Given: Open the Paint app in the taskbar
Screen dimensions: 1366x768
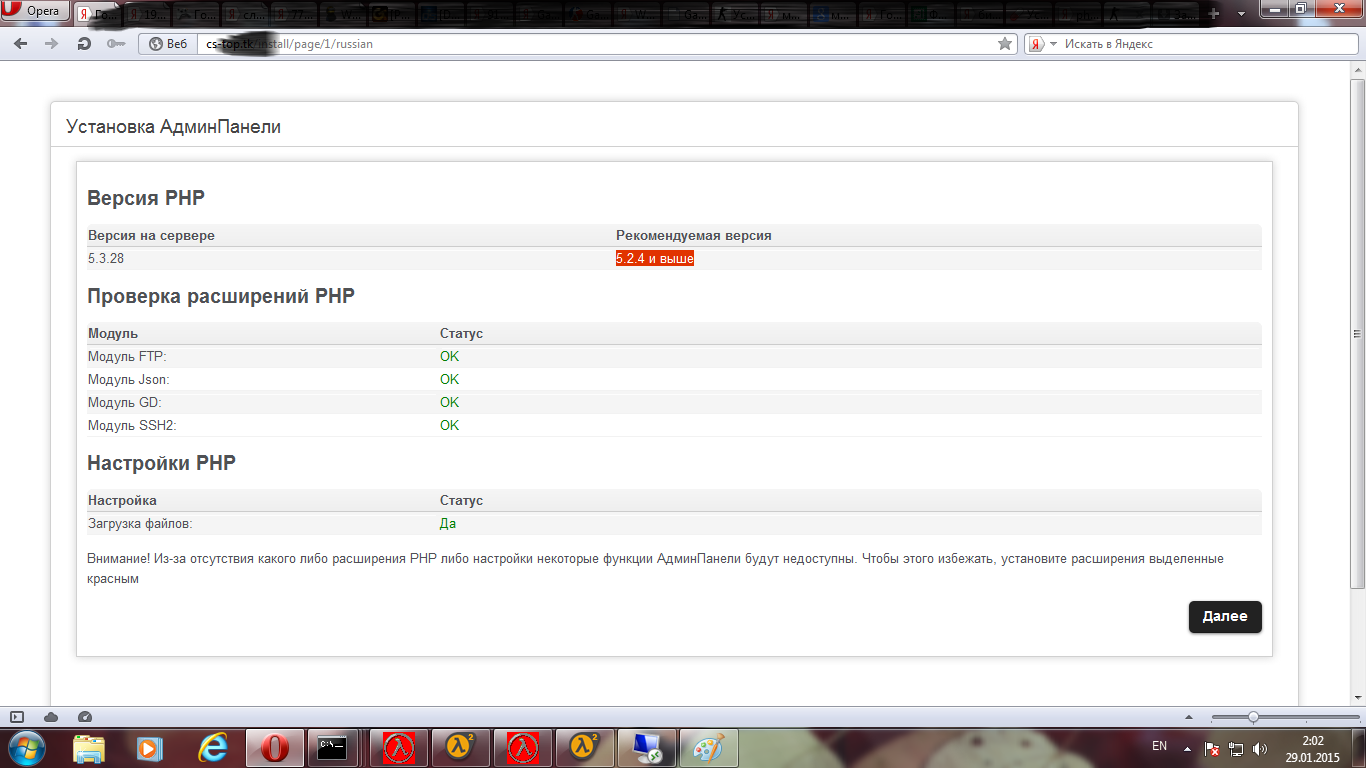Looking at the screenshot, I should coord(708,747).
